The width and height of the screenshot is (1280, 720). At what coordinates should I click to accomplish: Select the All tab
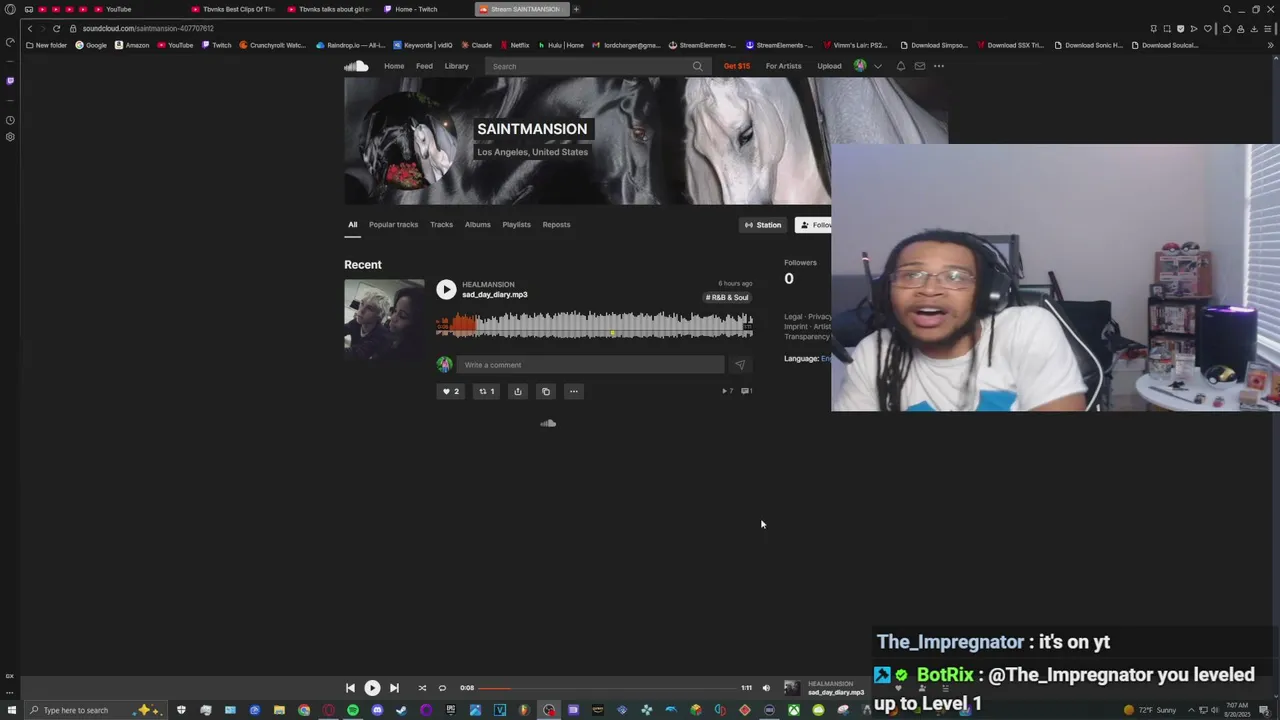[x=352, y=224]
